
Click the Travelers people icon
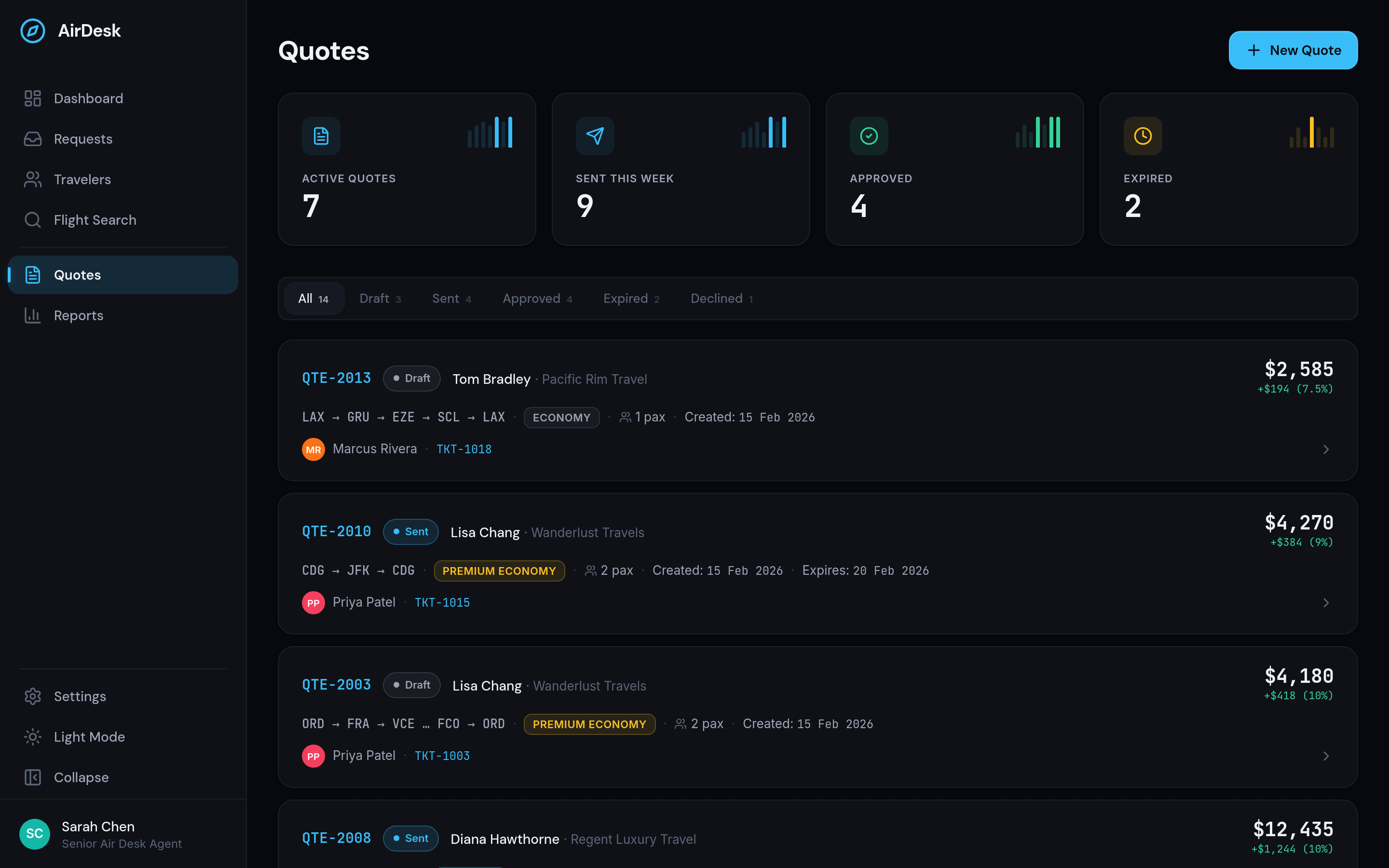[x=33, y=179]
